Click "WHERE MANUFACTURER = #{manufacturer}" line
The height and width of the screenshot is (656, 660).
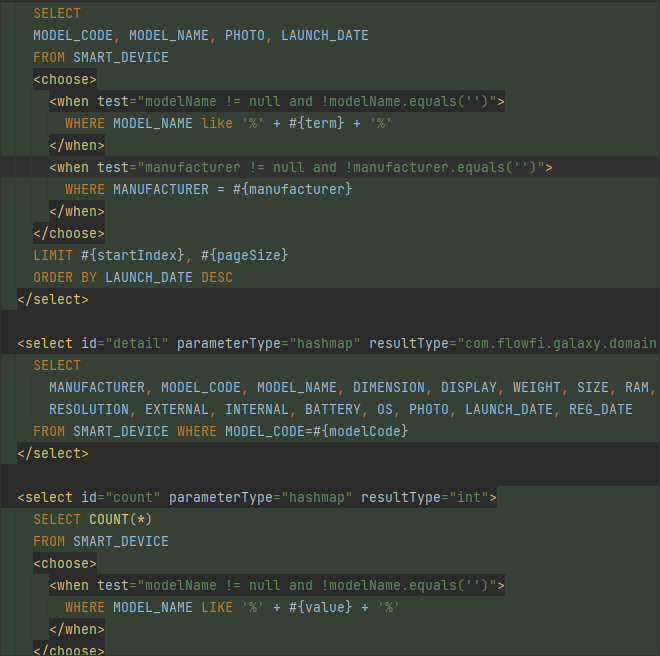[208, 189]
